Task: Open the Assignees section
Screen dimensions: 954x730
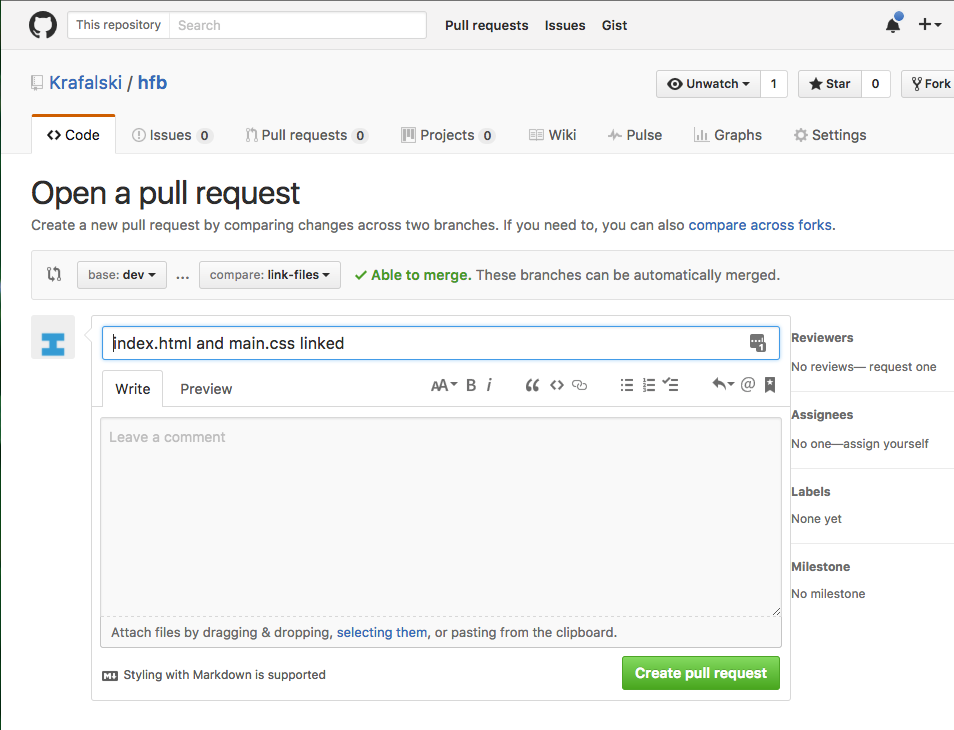Action: pos(822,415)
